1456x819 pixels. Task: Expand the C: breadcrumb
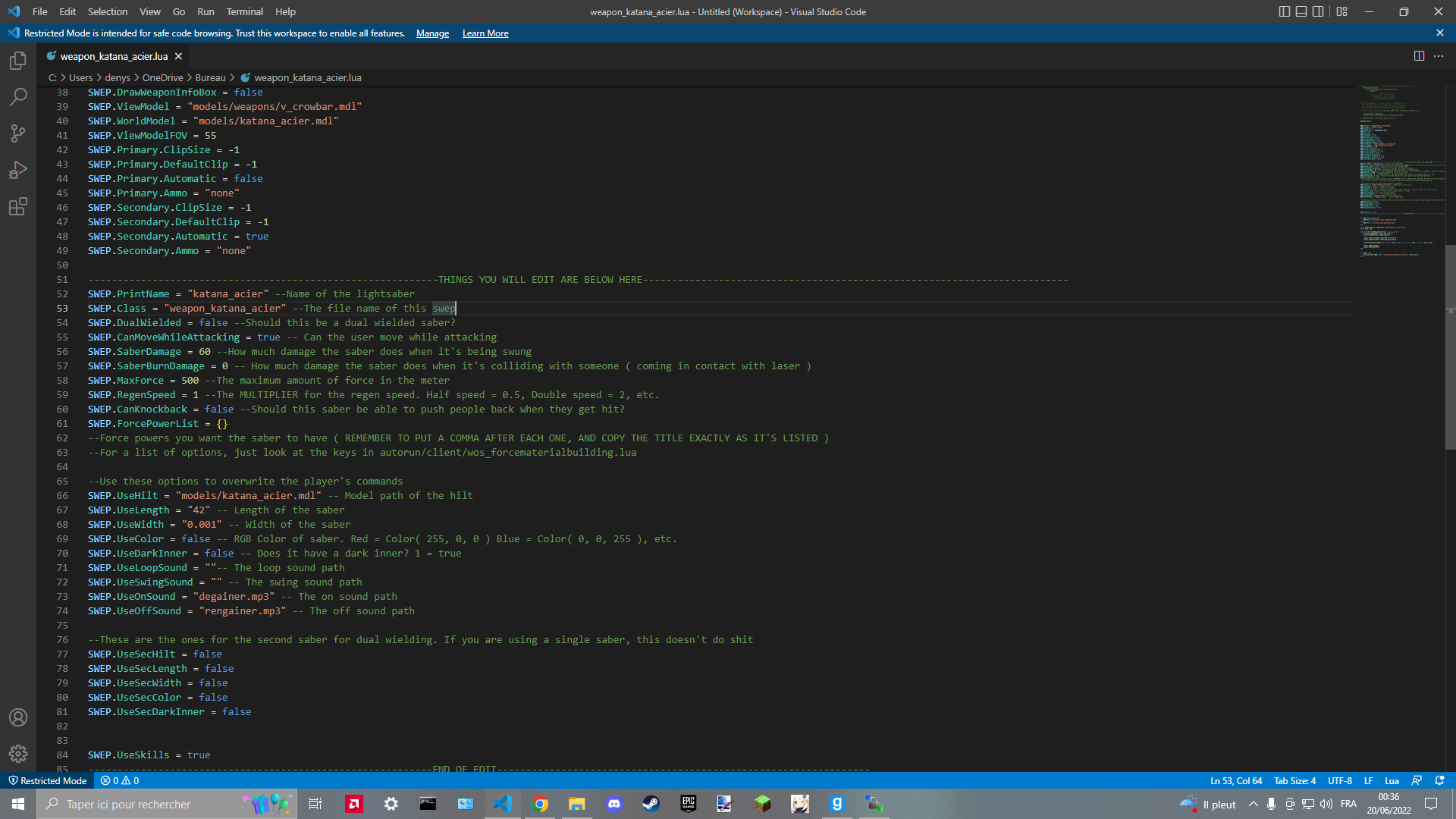tap(52, 77)
